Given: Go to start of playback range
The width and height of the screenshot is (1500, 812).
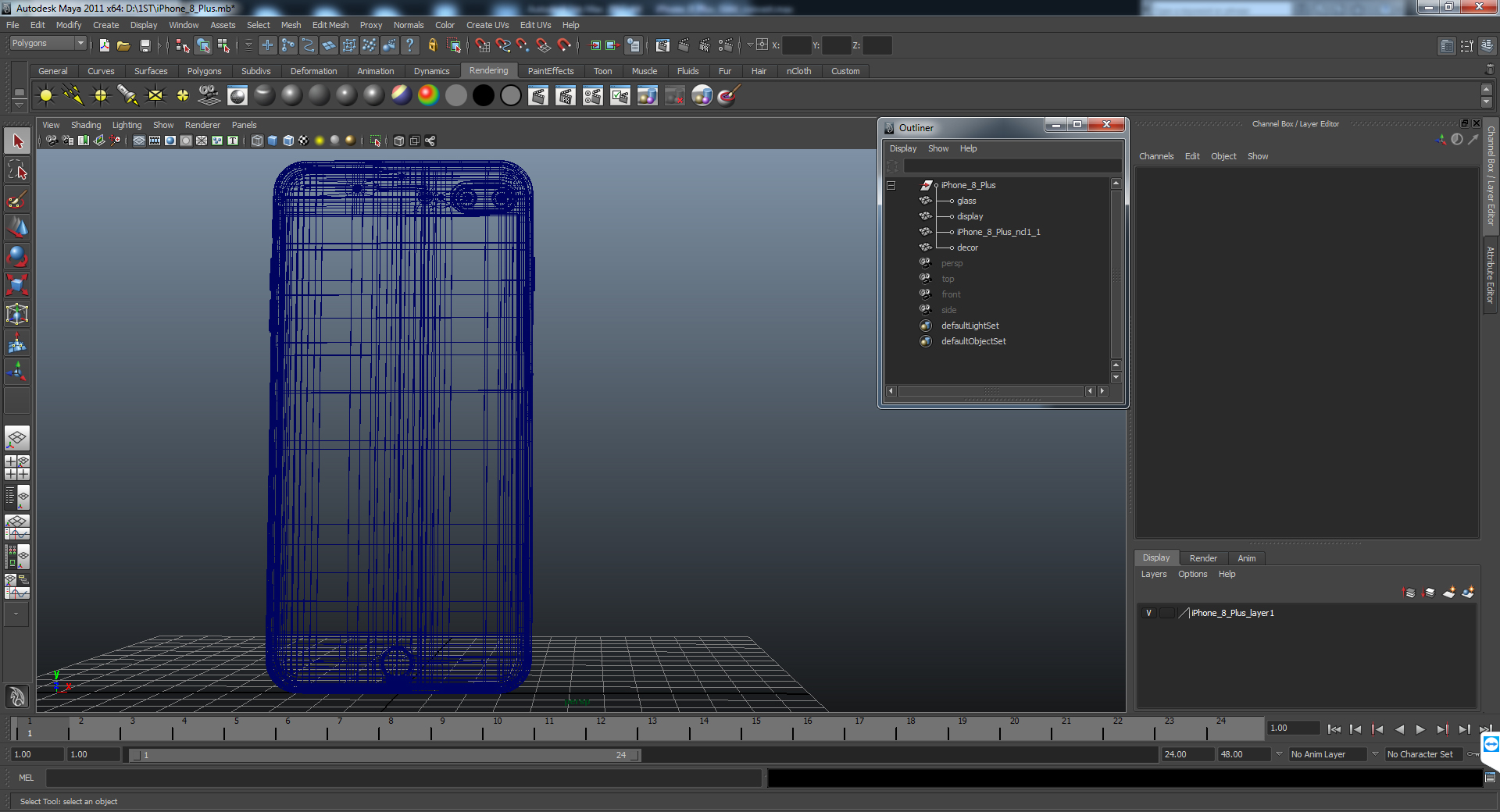Looking at the screenshot, I should (1334, 729).
